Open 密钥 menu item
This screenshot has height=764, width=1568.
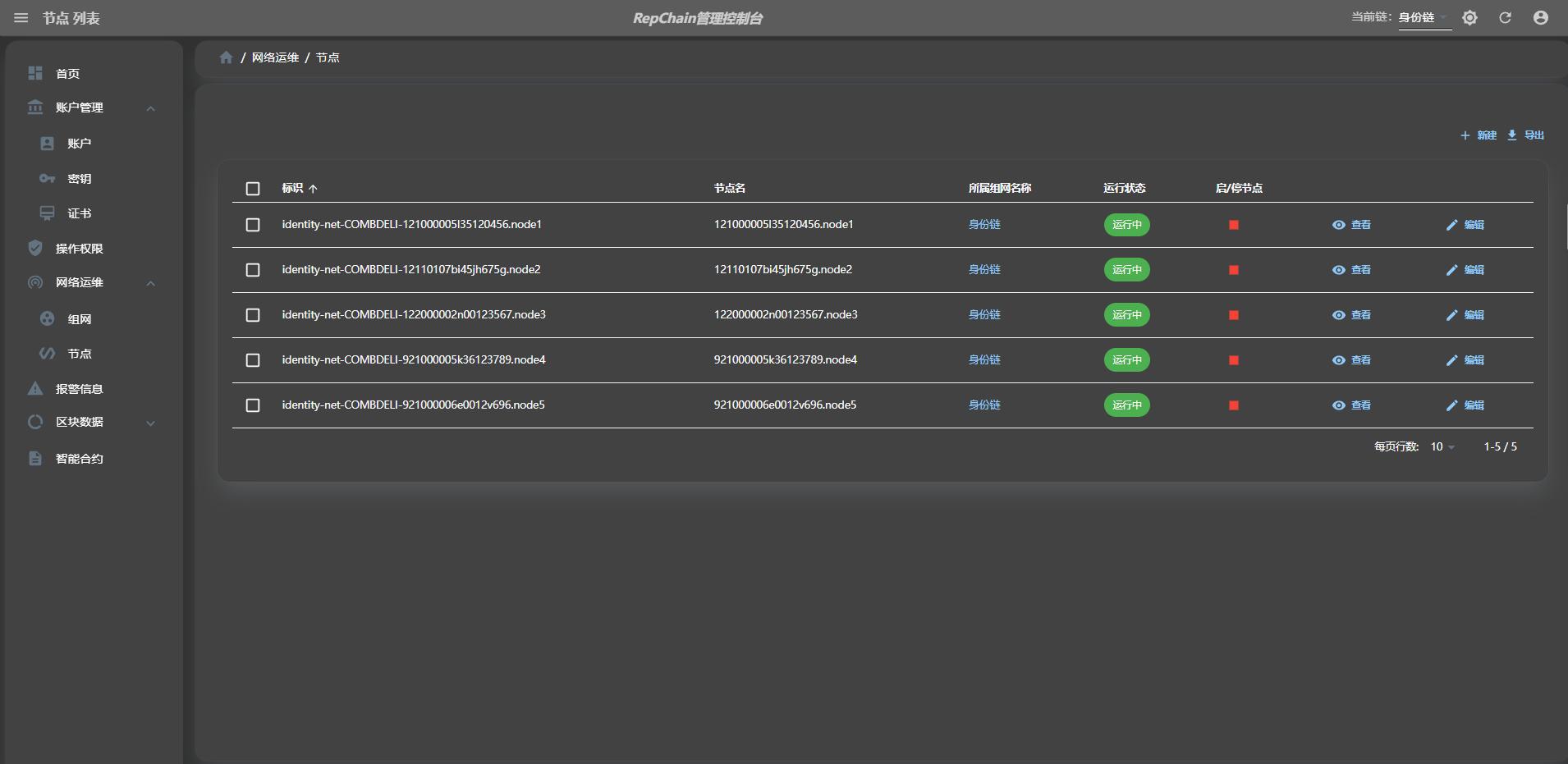80,179
